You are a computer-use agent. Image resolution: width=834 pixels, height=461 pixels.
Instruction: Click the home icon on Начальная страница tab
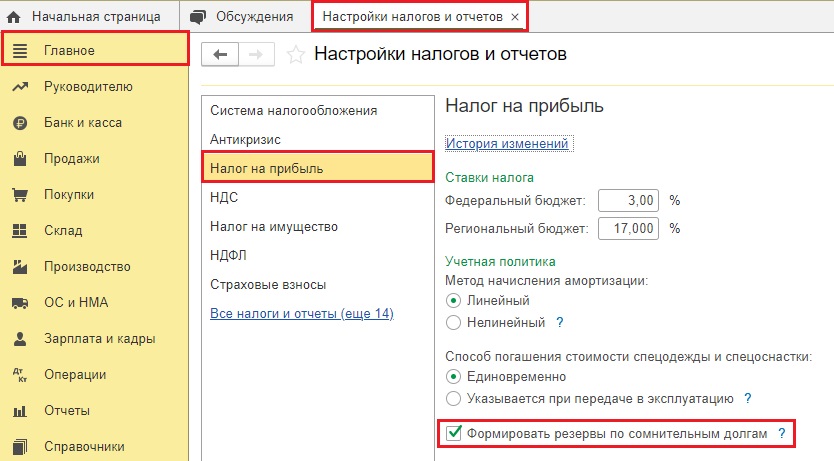[13, 17]
